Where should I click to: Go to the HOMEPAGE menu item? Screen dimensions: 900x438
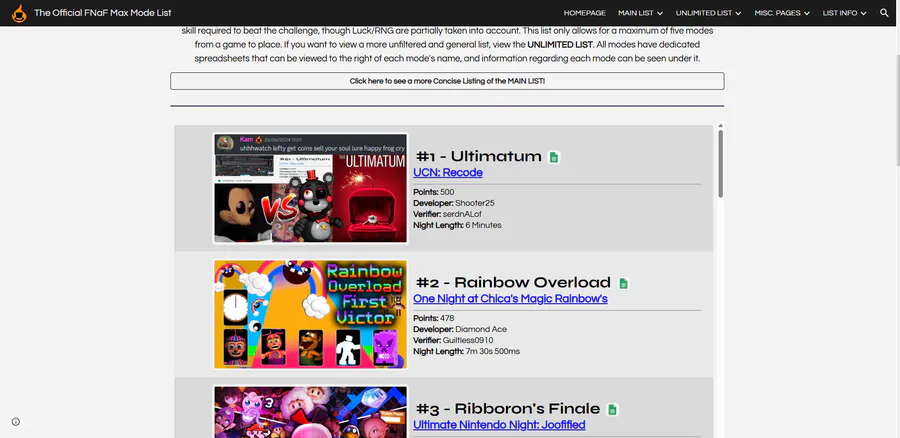tap(584, 13)
